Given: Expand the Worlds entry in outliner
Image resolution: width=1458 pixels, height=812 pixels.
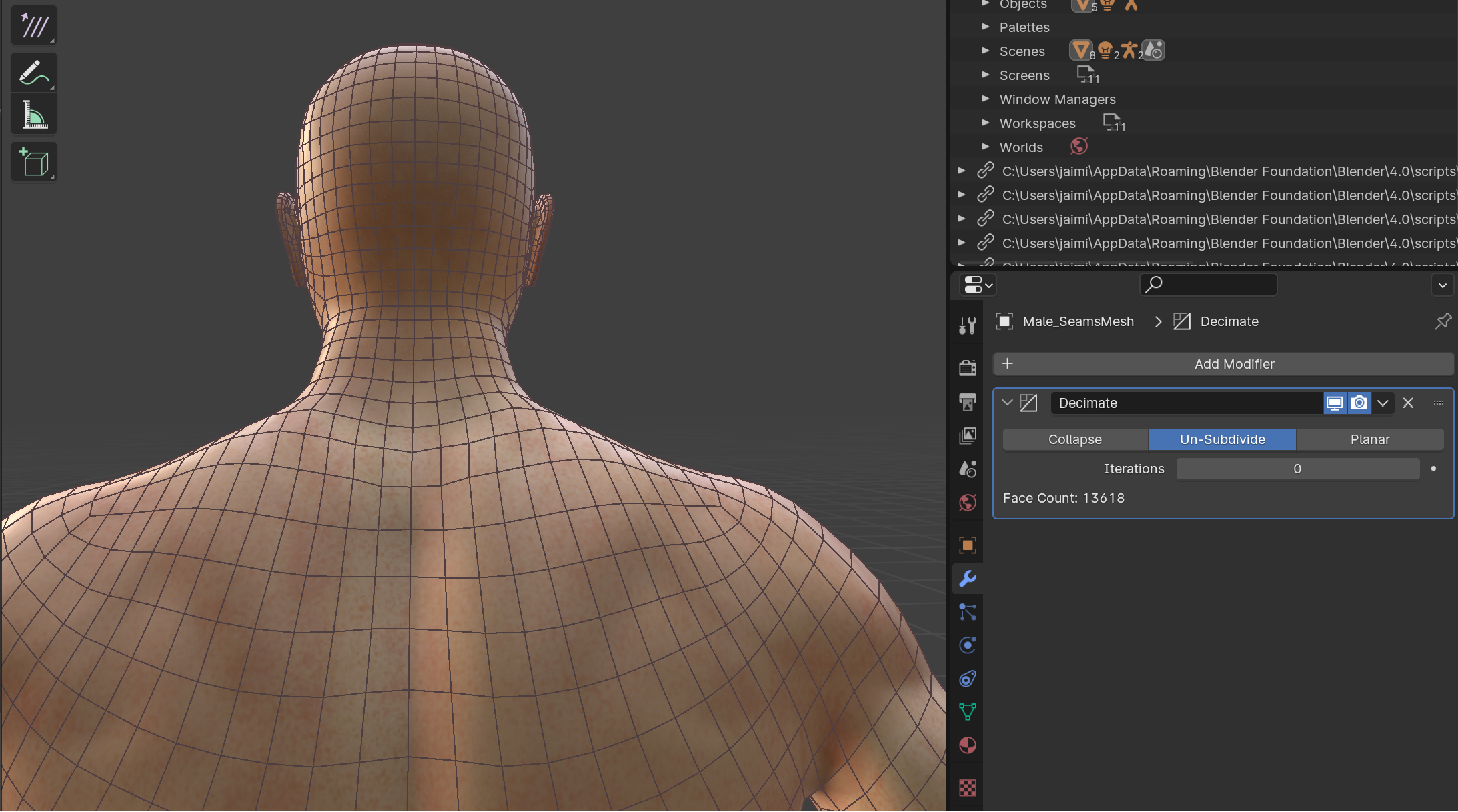Looking at the screenshot, I should (985, 147).
